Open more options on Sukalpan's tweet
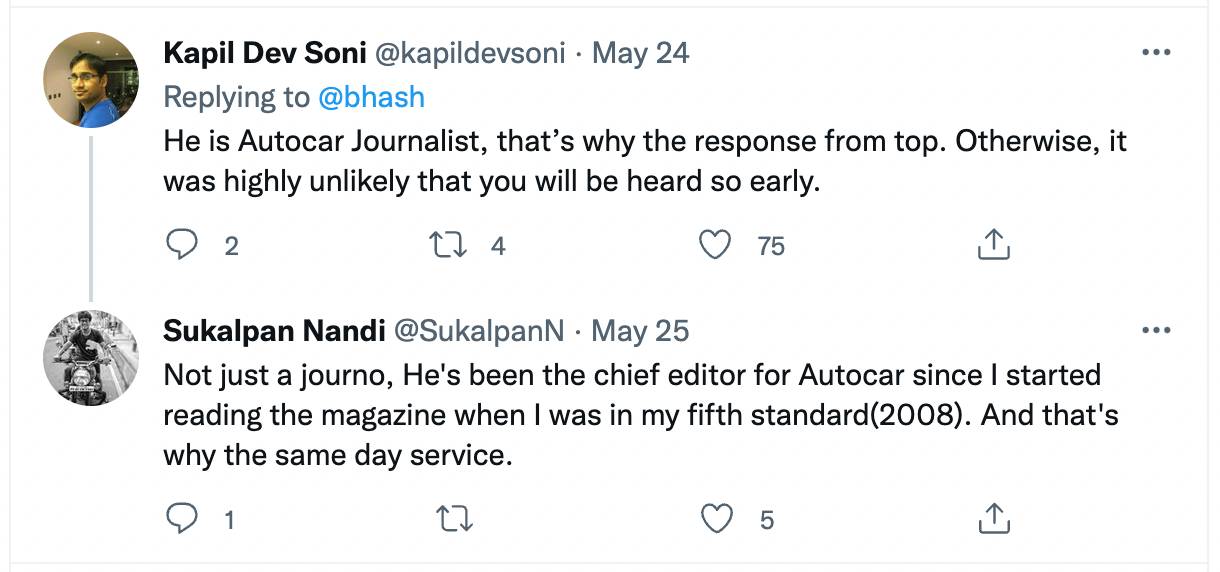The width and height of the screenshot is (1220, 572). (1156, 330)
